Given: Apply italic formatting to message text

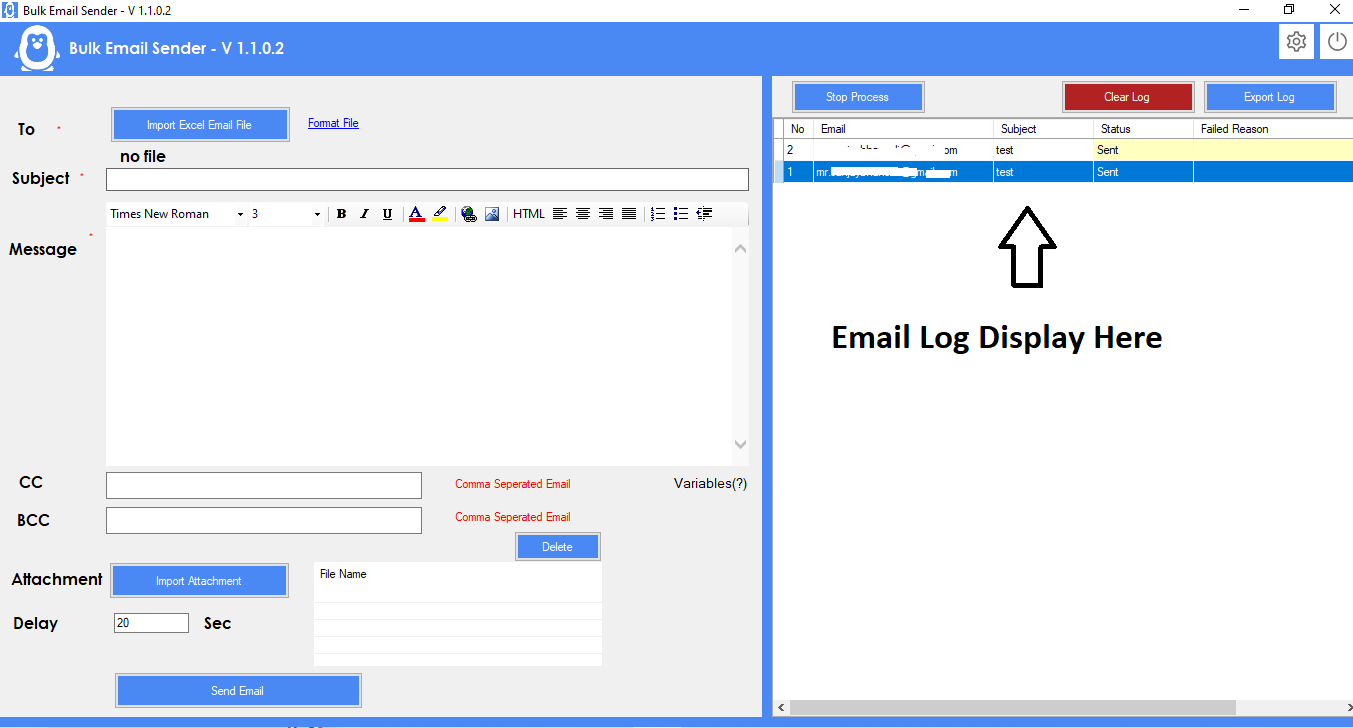Looking at the screenshot, I should click(x=364, y=213).
